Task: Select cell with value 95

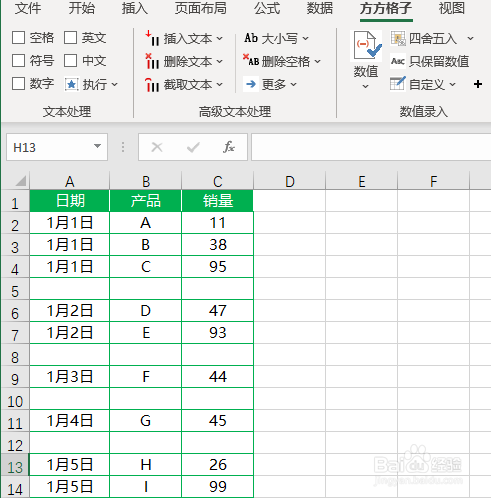Action: [218, 267]
